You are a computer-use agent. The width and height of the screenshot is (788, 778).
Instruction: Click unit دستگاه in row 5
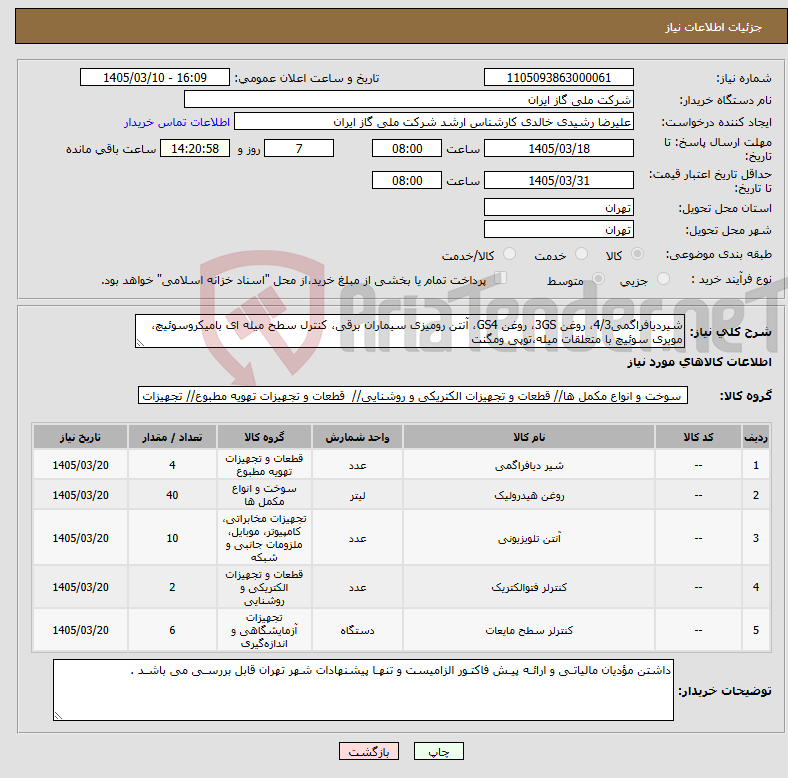click(x=357, y=630)
